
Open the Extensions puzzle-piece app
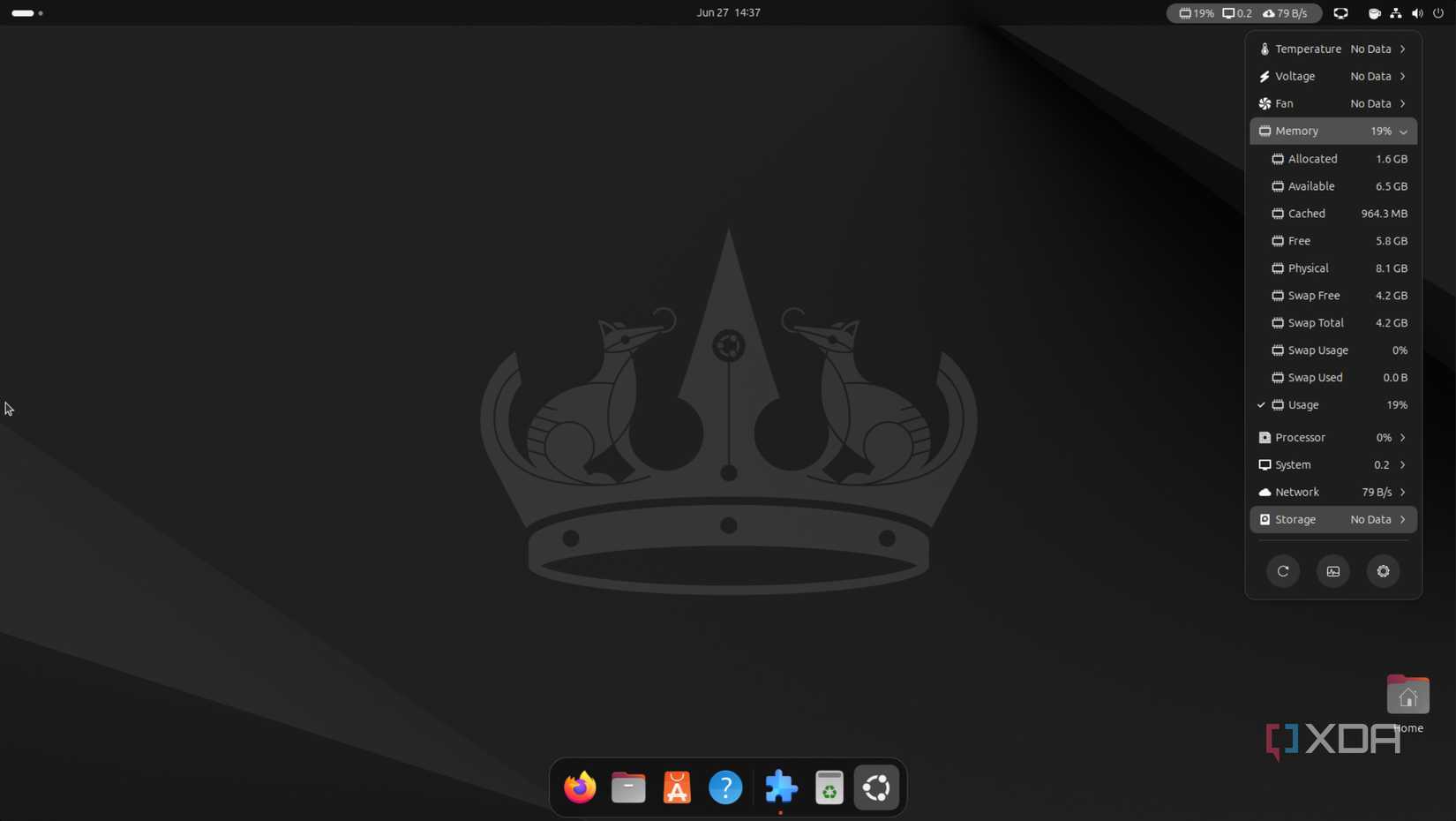tap(781, 787)
